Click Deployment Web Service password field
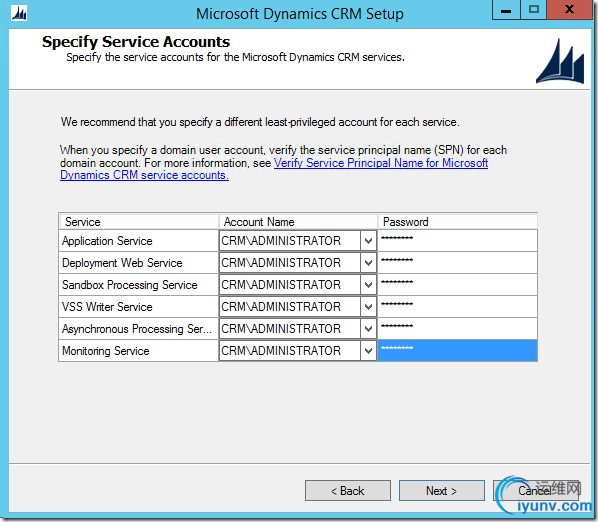598x522 pixels. tap(457, 263)
